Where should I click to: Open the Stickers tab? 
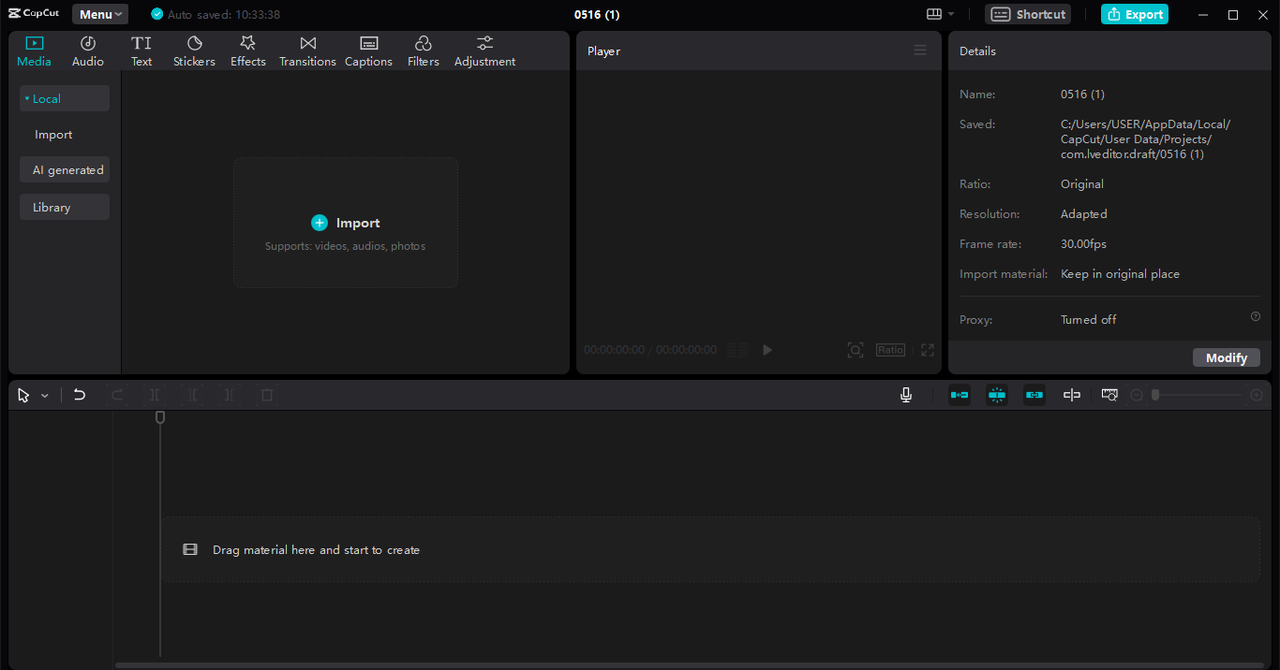point(194,51)
